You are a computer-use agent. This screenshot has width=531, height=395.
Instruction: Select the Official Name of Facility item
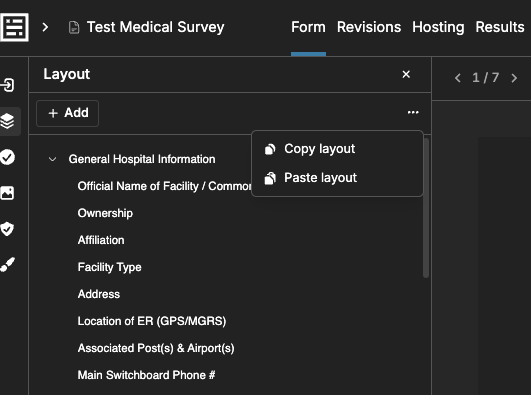click(x=165, y=186)
